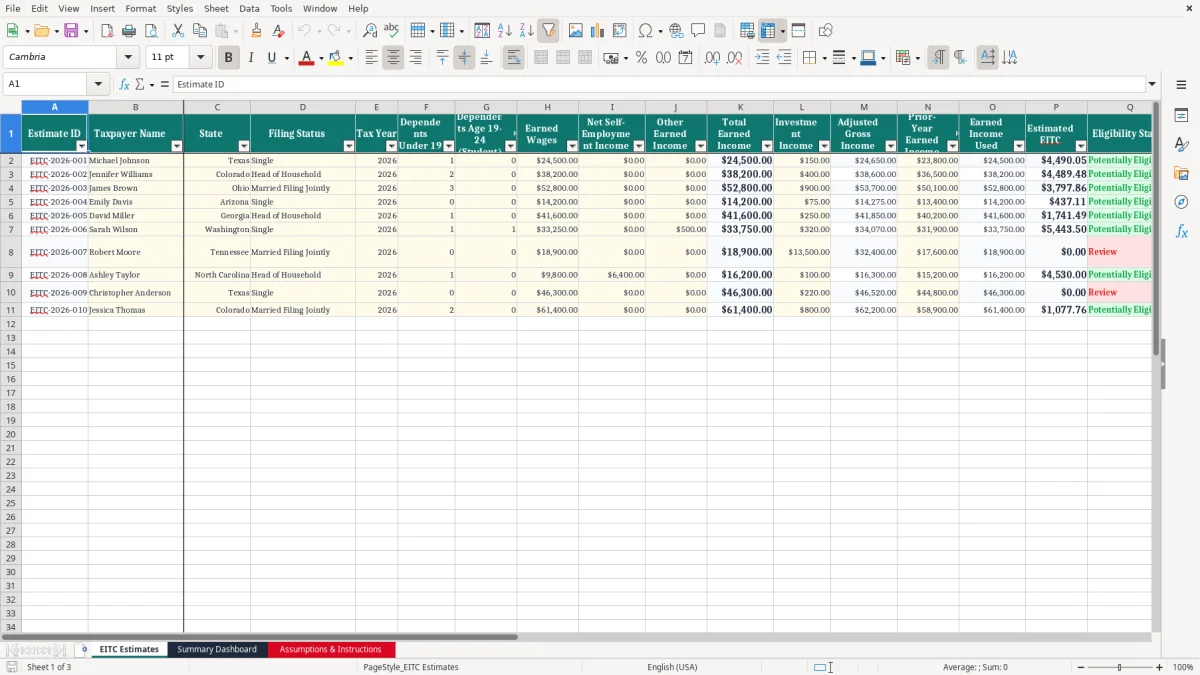Viewport: 1200px width, 675px height.
Task: Open the Name Box dropdown arrow
Action: (98, 84)
